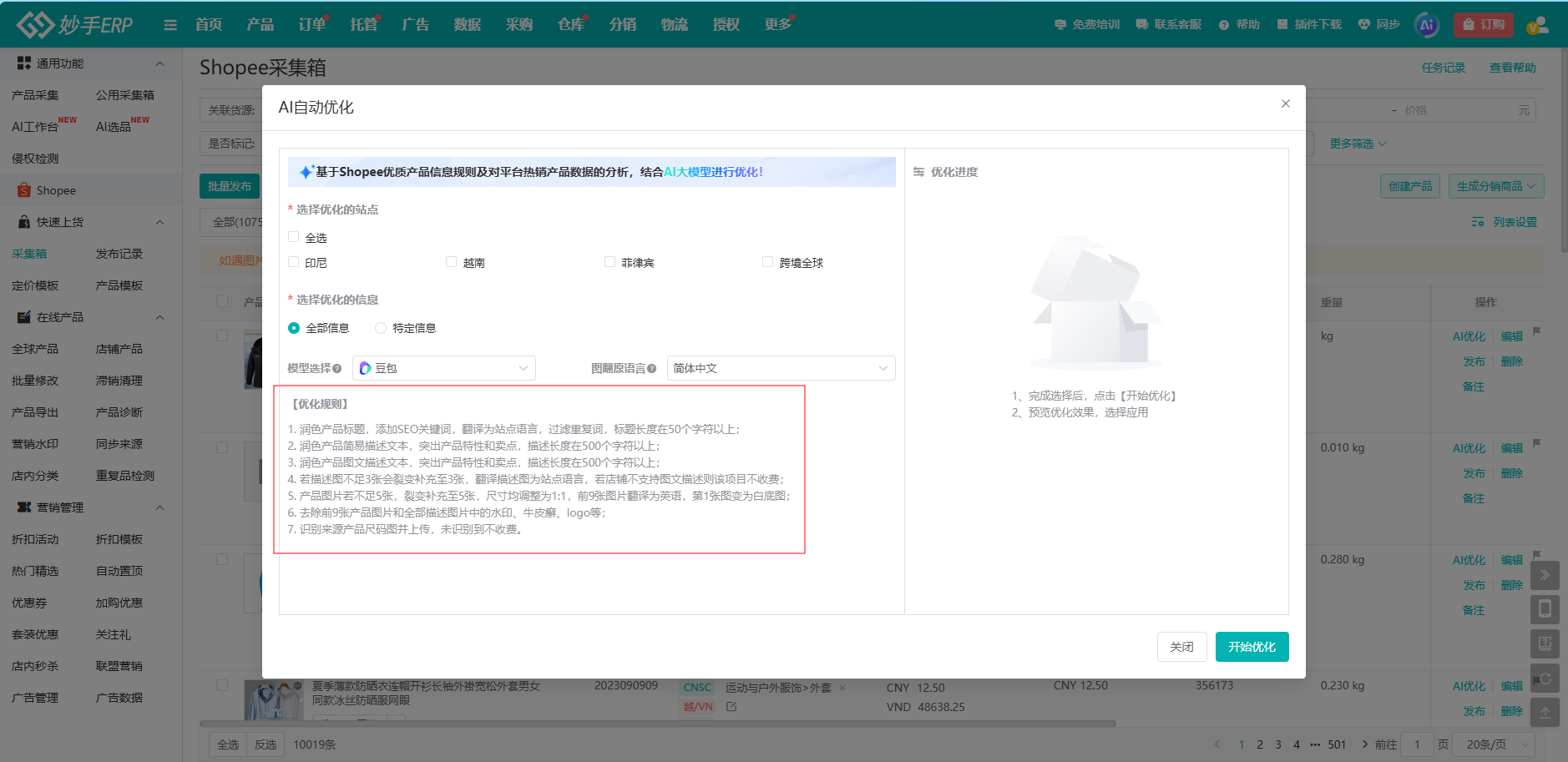This screenshot has height=762, width=1568.
Task: Open 产品采集 in the sidebar
Action: pyautogui.click(x=35, y=95)
